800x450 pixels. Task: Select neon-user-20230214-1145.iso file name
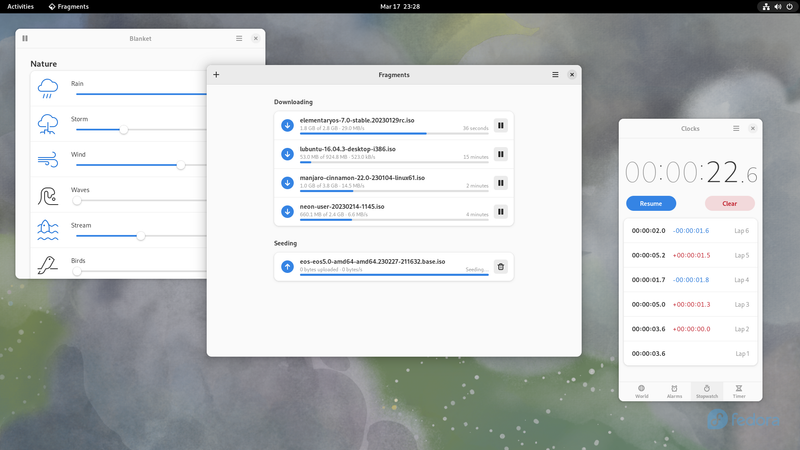342,207
